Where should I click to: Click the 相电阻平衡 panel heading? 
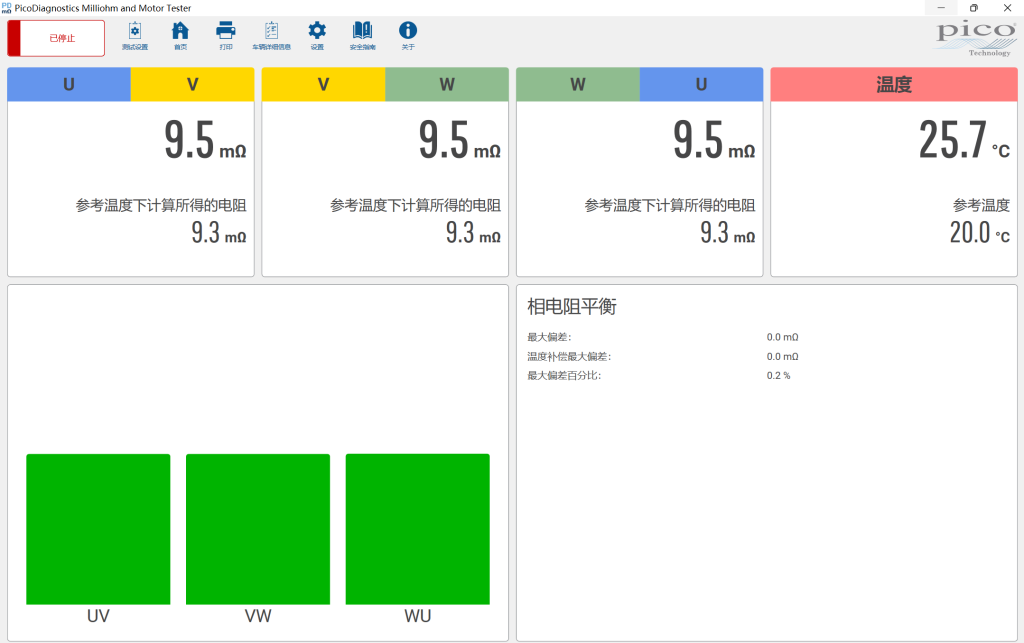572,306
